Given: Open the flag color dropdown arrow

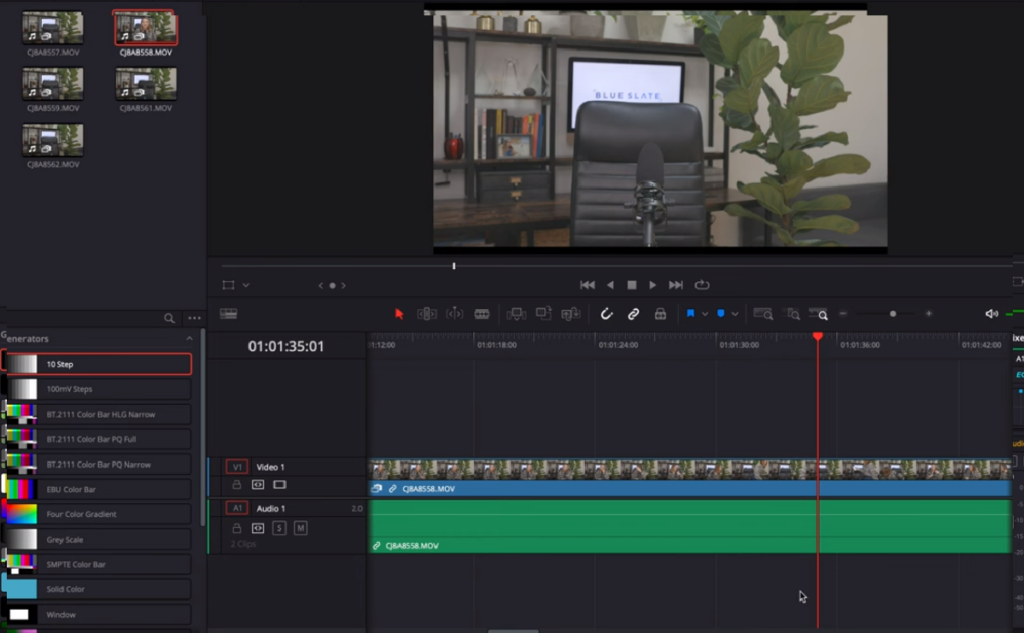Looking at the screenshot, I should (705, 313).
